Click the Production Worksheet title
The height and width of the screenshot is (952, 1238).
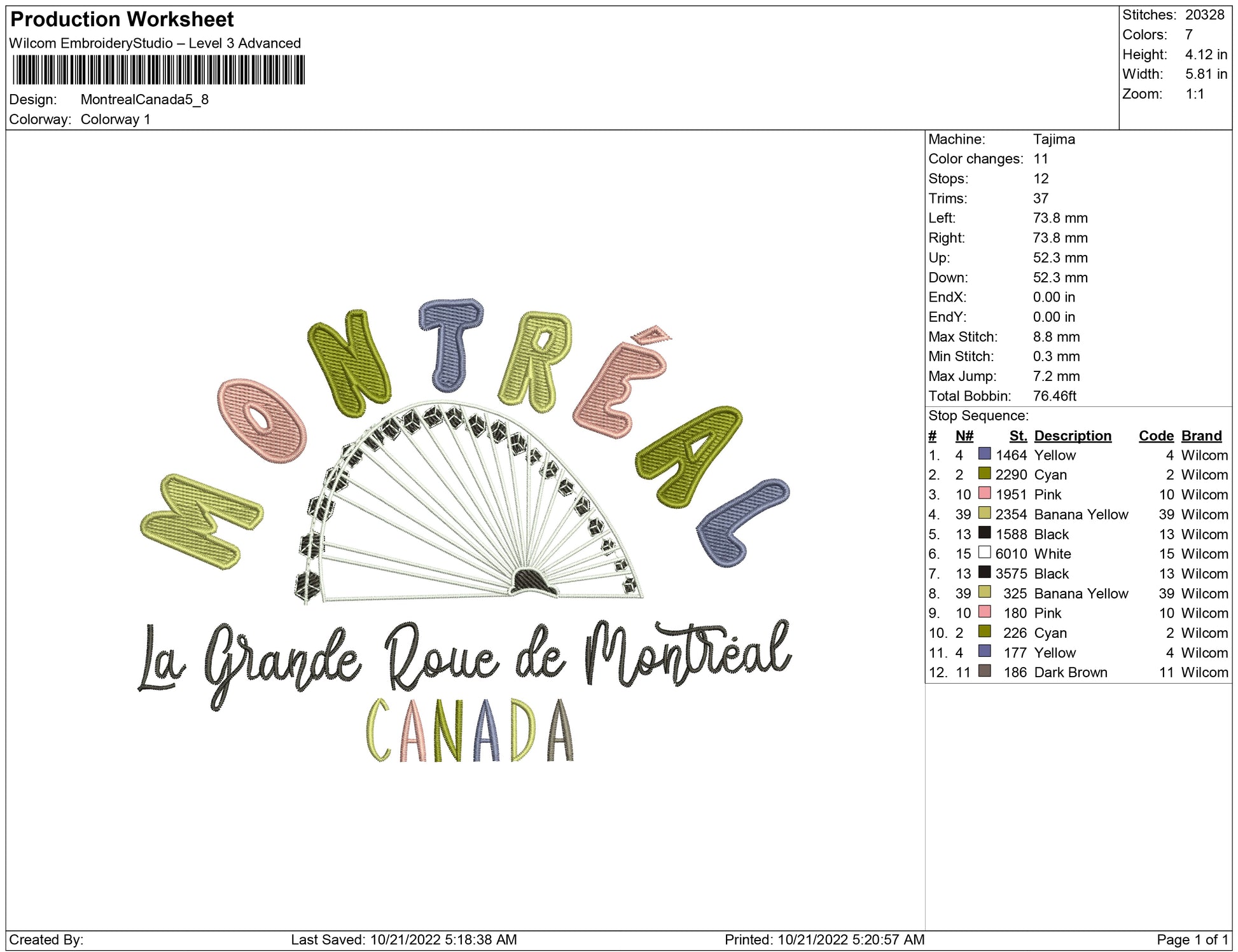[x=122, y=20]
